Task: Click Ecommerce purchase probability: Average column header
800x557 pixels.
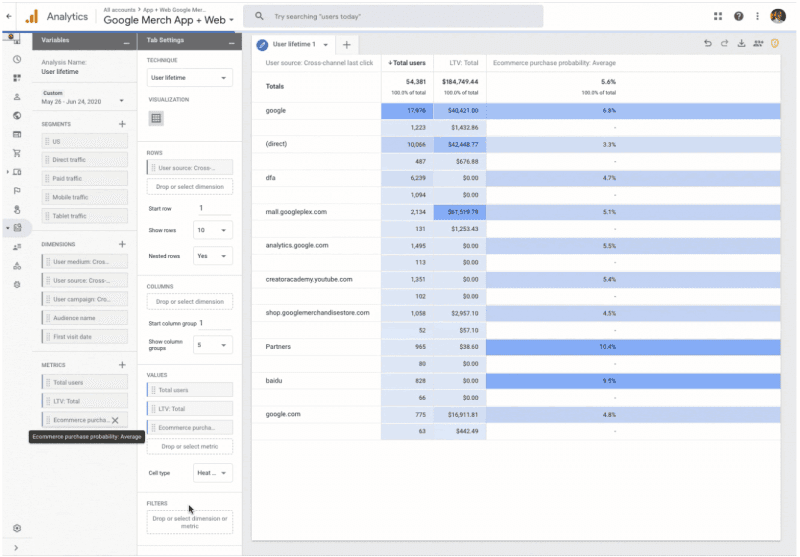Action: [554, 63]
